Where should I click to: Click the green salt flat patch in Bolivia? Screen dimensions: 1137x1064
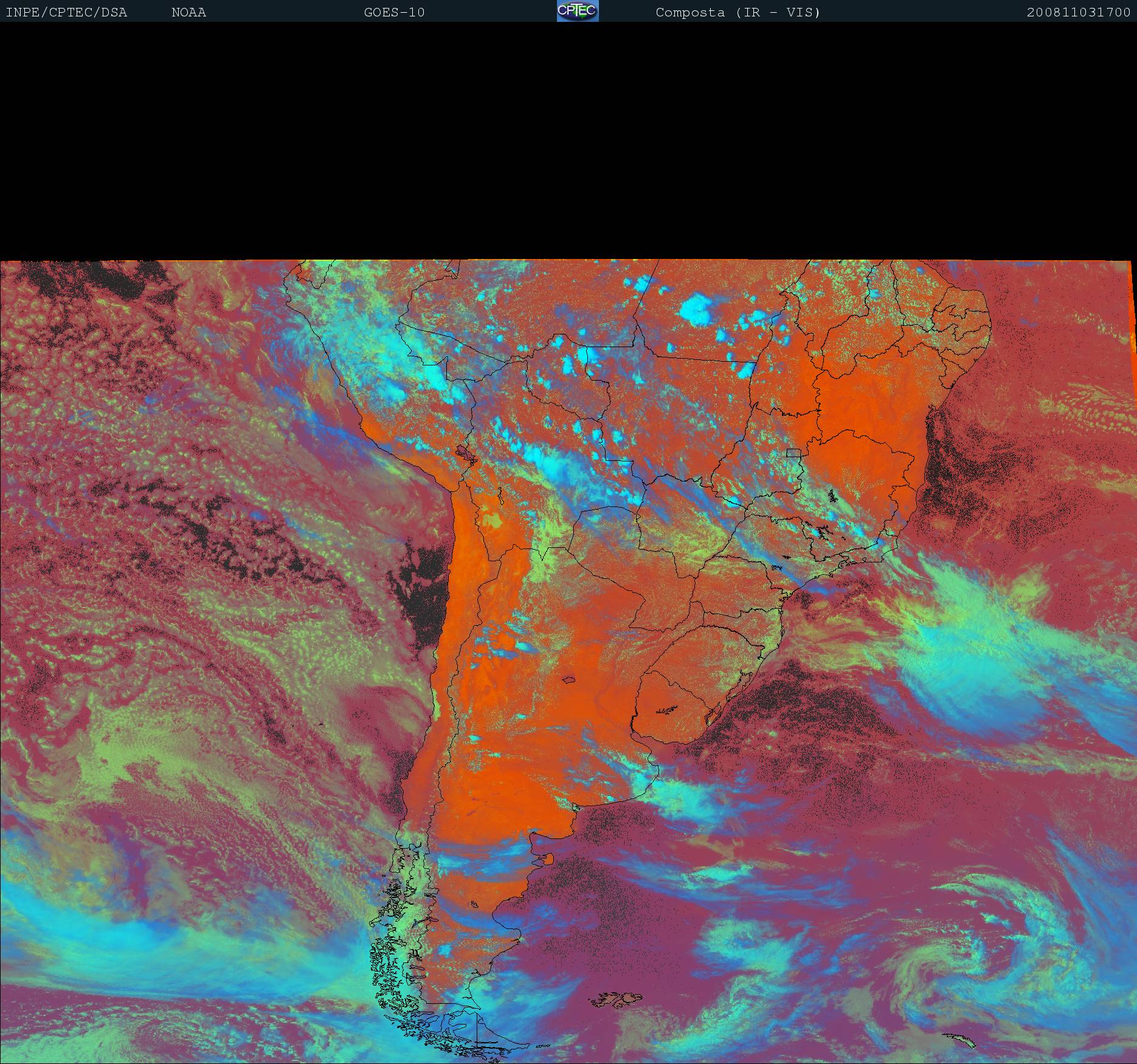(492, 520)
